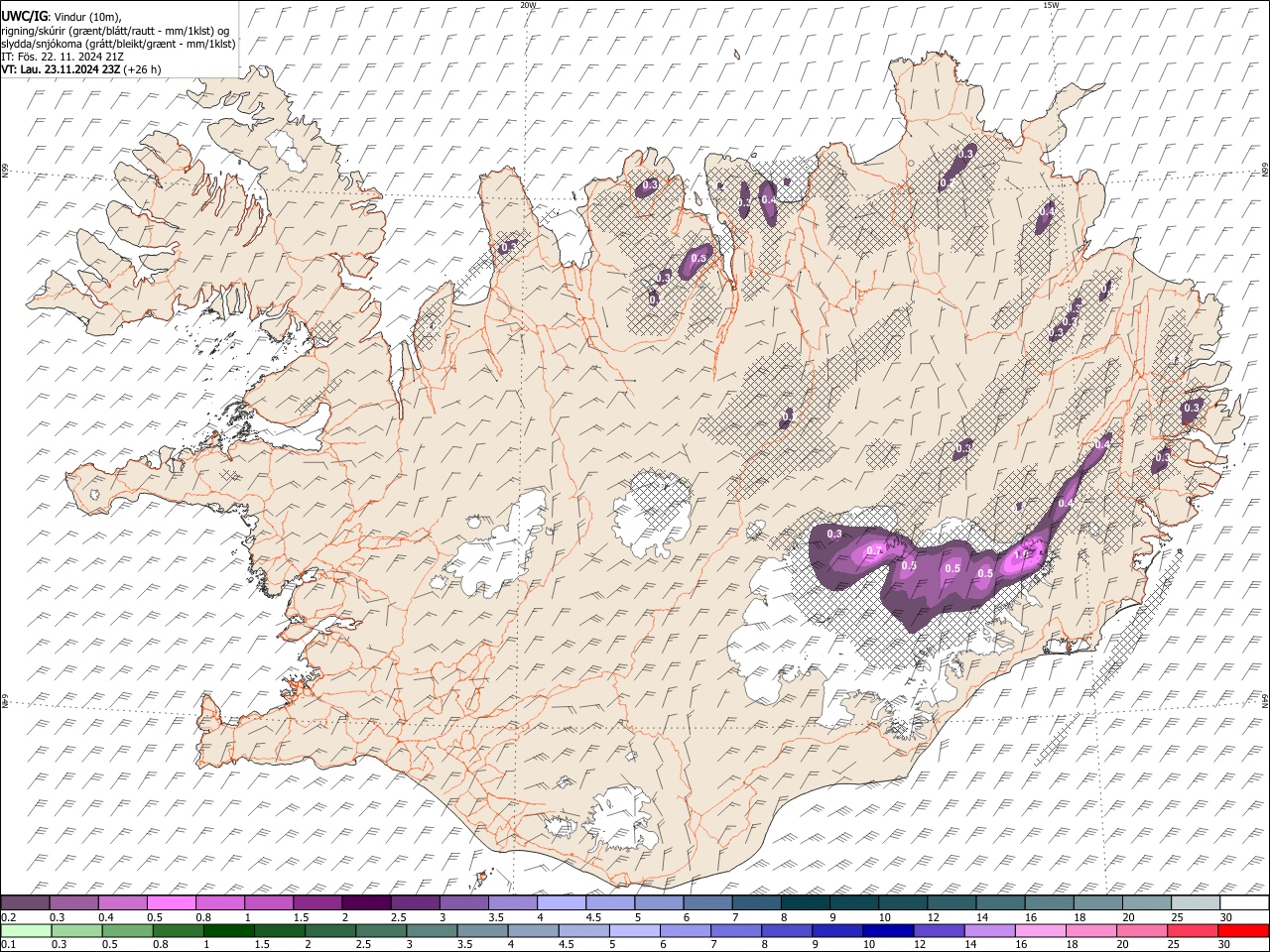Image resolution: width=1270 pixels, height=952 pixels.
Task: Click the white Hofsjökull glacier in central Iceland
Action: [652, 512]
